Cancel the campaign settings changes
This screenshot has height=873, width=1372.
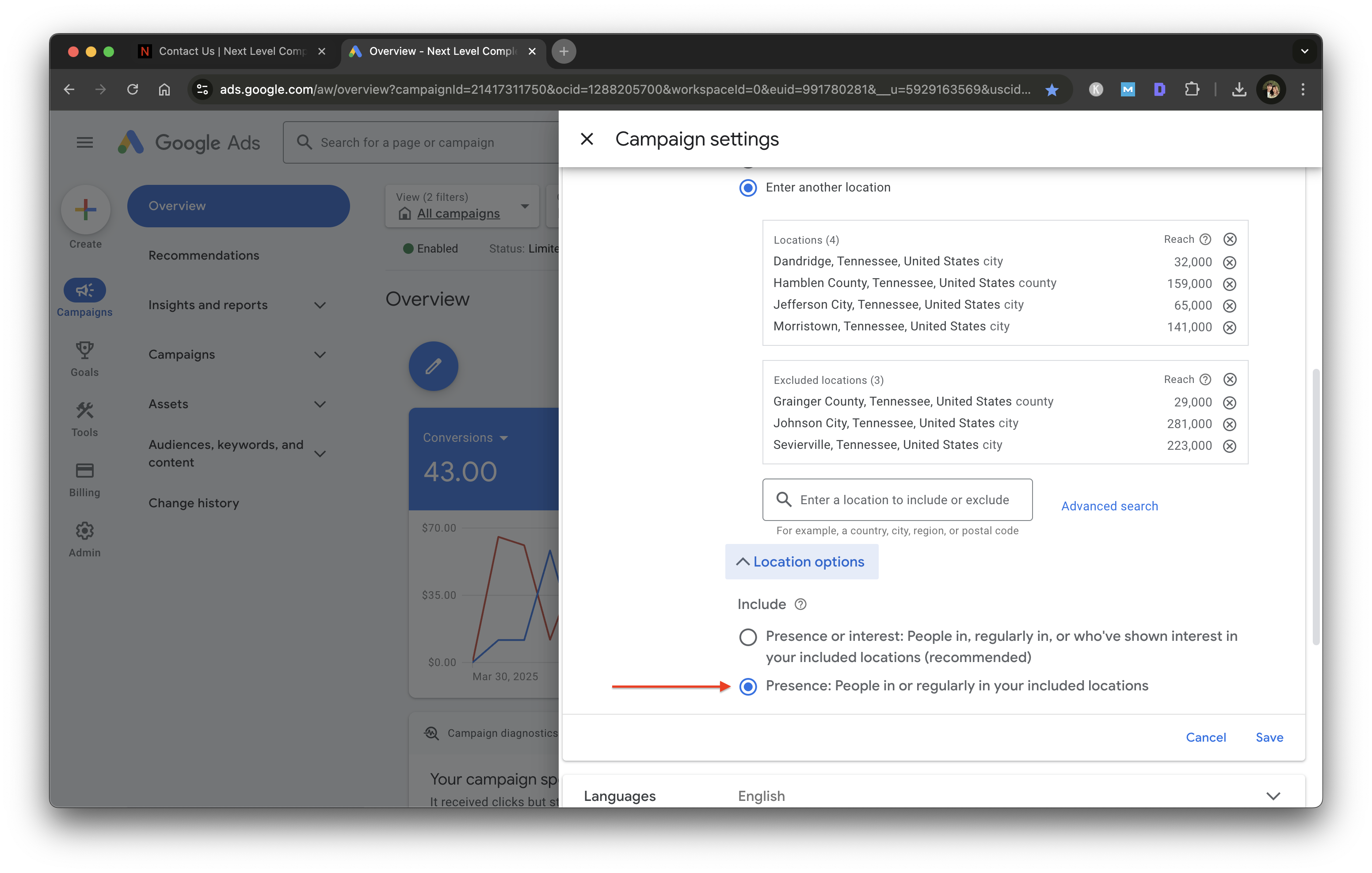pyautogui.click(x=1206, y=737)
